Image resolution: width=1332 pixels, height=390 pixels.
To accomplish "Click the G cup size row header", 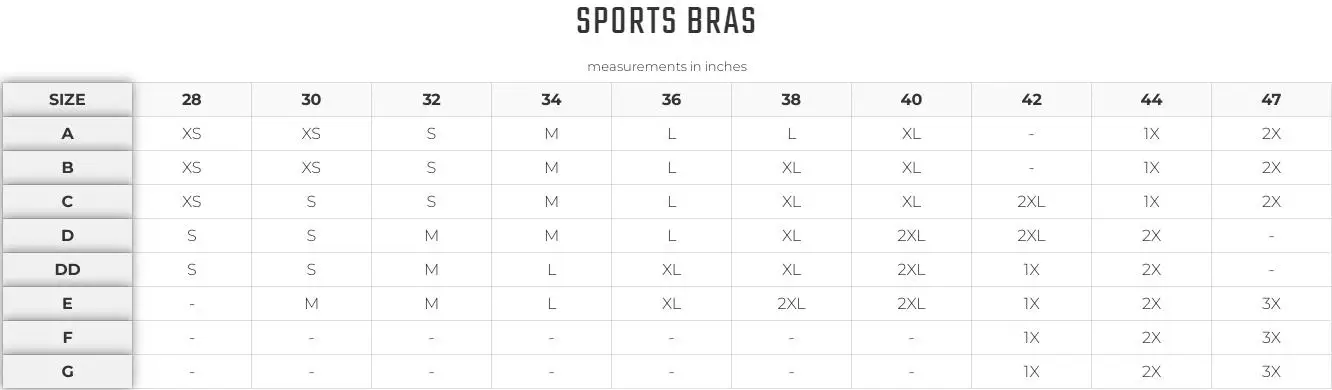I will [67, 371].
